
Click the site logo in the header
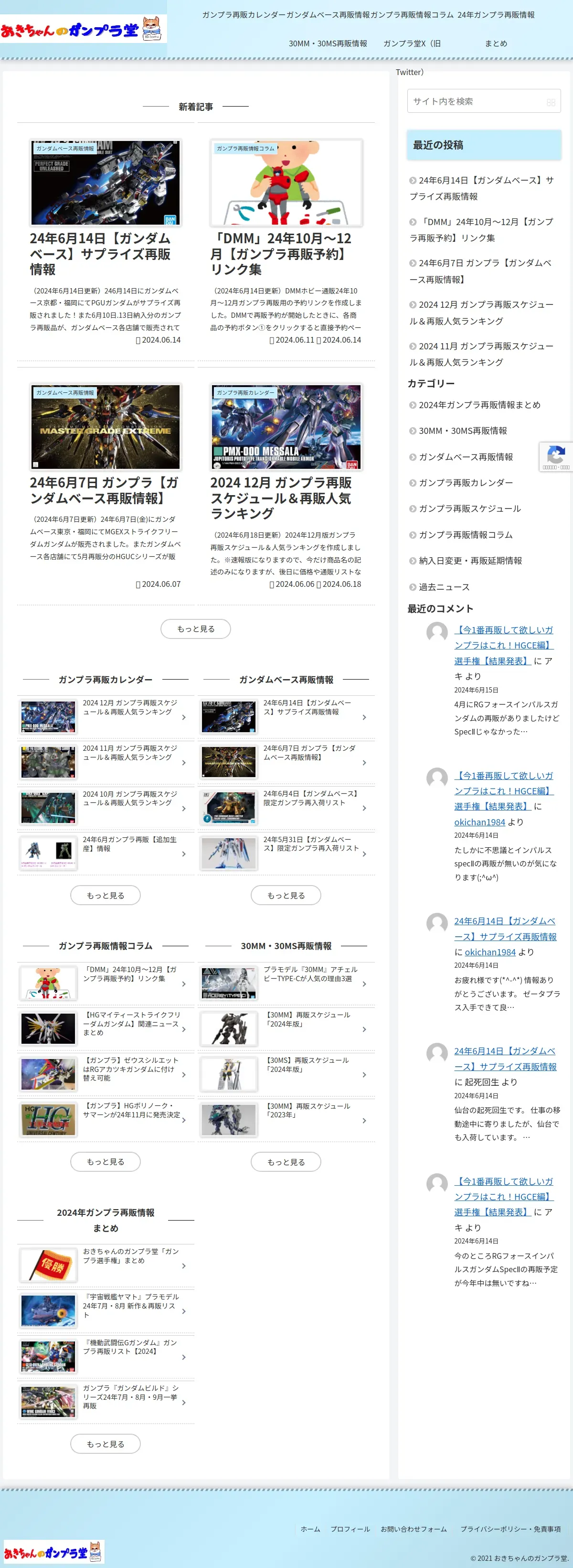[83, 29]
